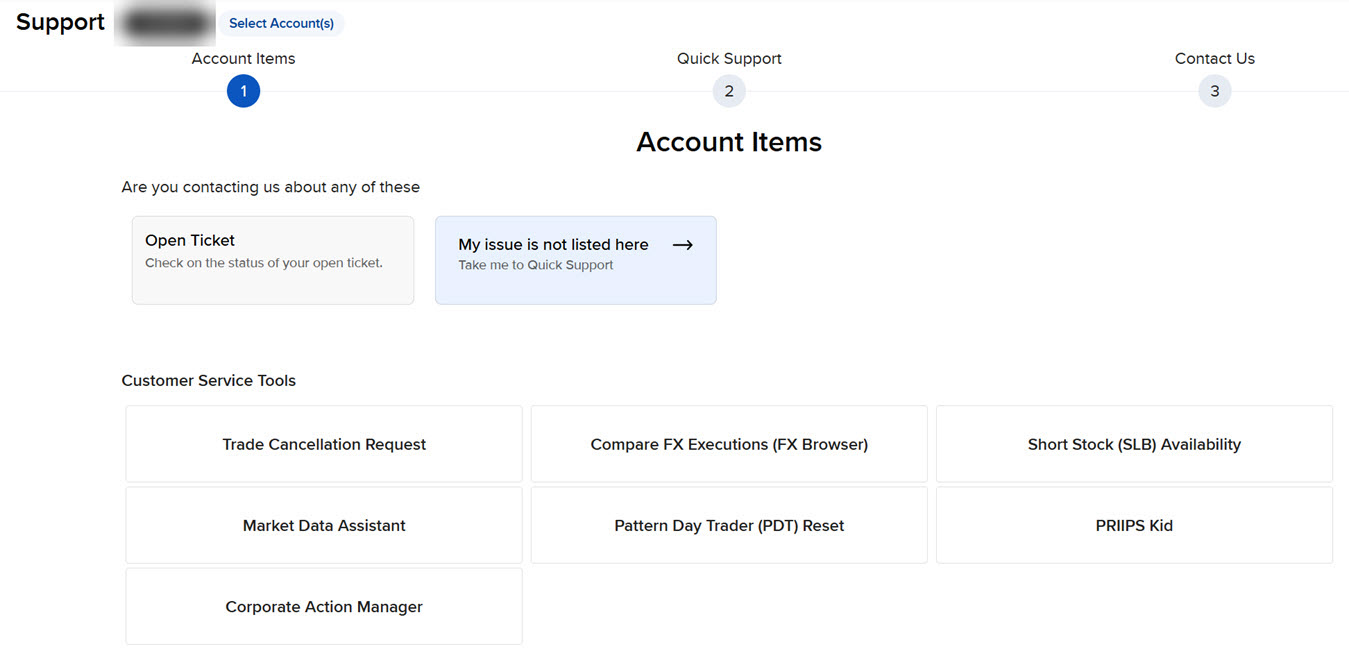Select step 2 Quick Support indicator circle
Screen dimensions: 1349x658
click(x=729, y=91)
